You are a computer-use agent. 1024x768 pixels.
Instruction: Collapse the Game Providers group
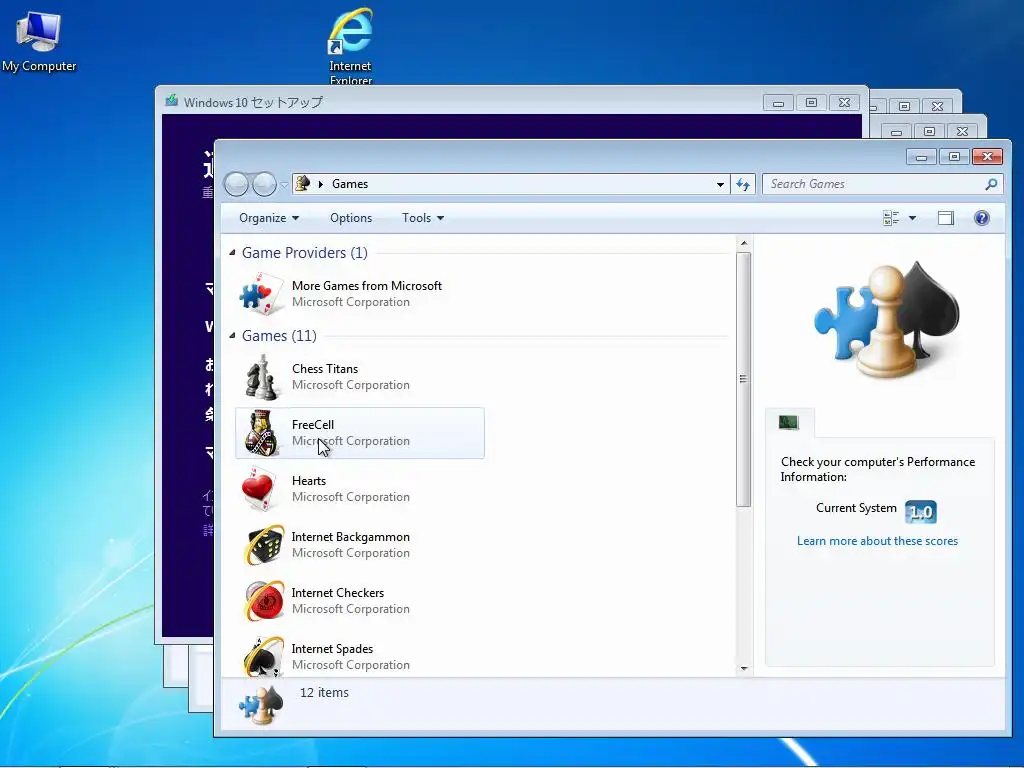(x=232, y=252)
